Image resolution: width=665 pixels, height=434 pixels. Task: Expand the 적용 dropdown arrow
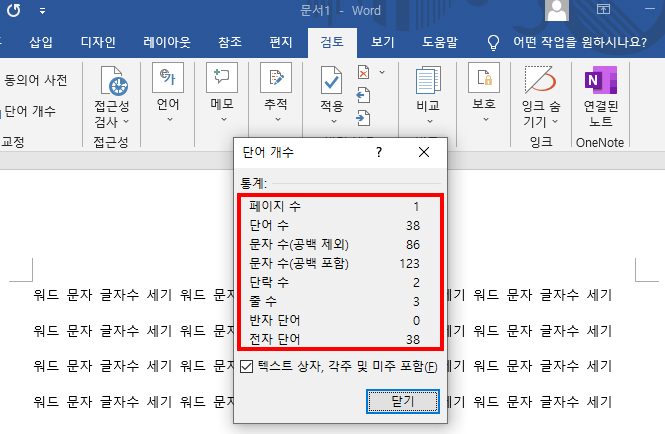click(334, 122)
